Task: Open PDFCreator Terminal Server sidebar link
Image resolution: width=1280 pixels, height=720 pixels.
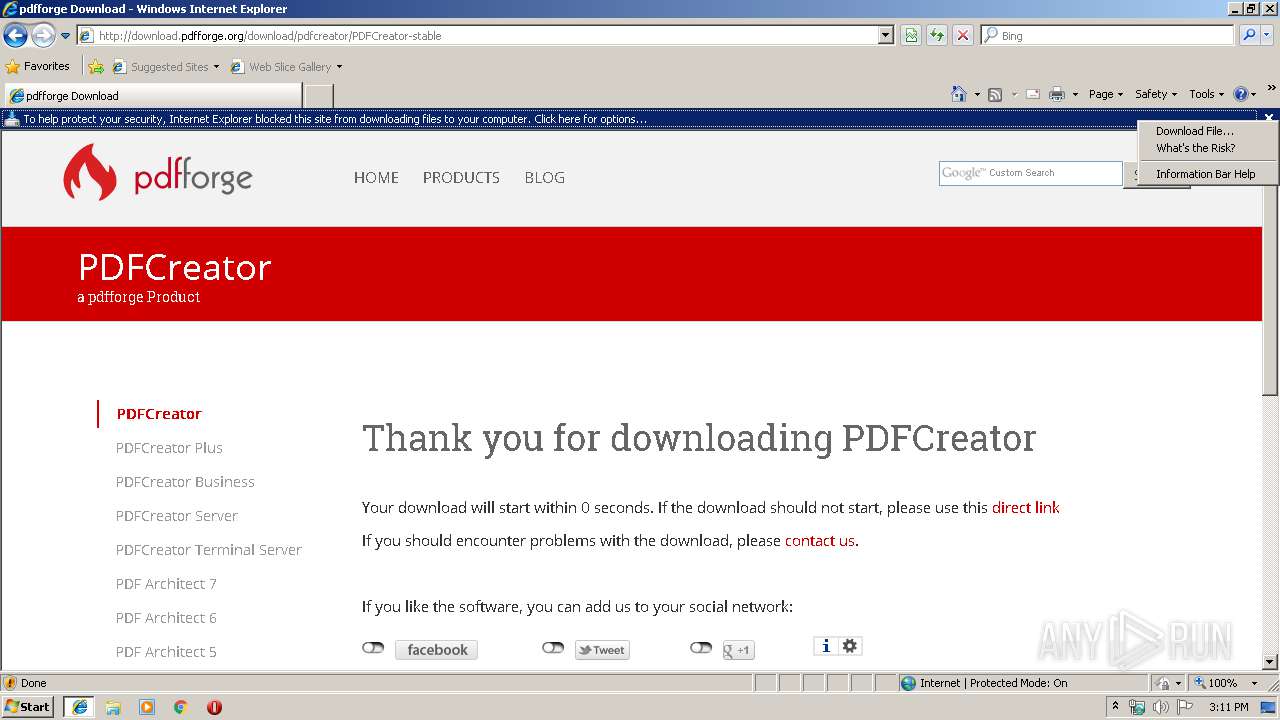Action: [x=208, y=550]
